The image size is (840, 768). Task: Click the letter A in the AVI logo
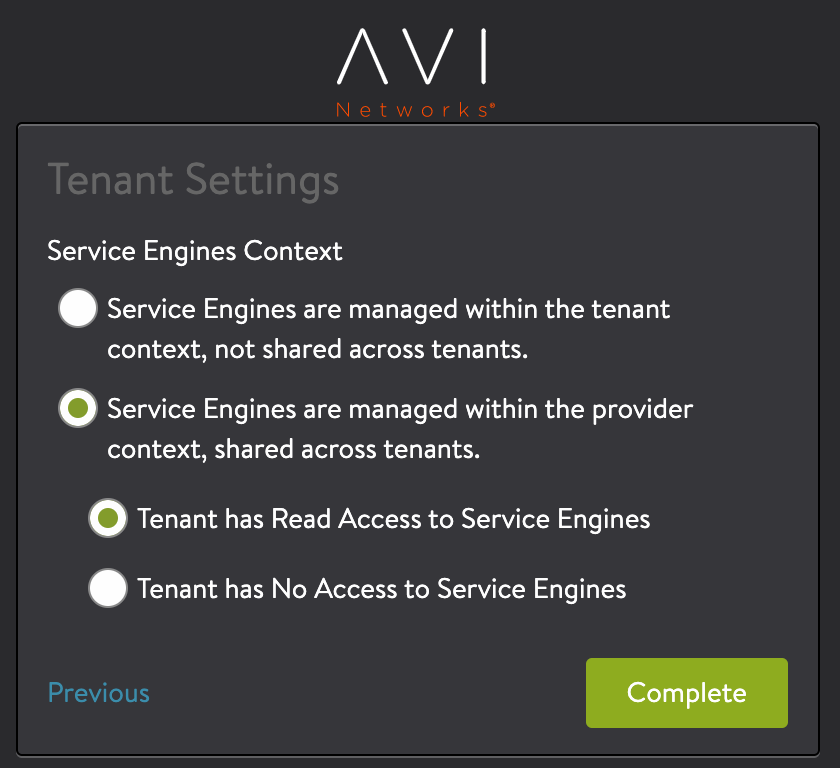pyautogui.click(x=359, y=57)
